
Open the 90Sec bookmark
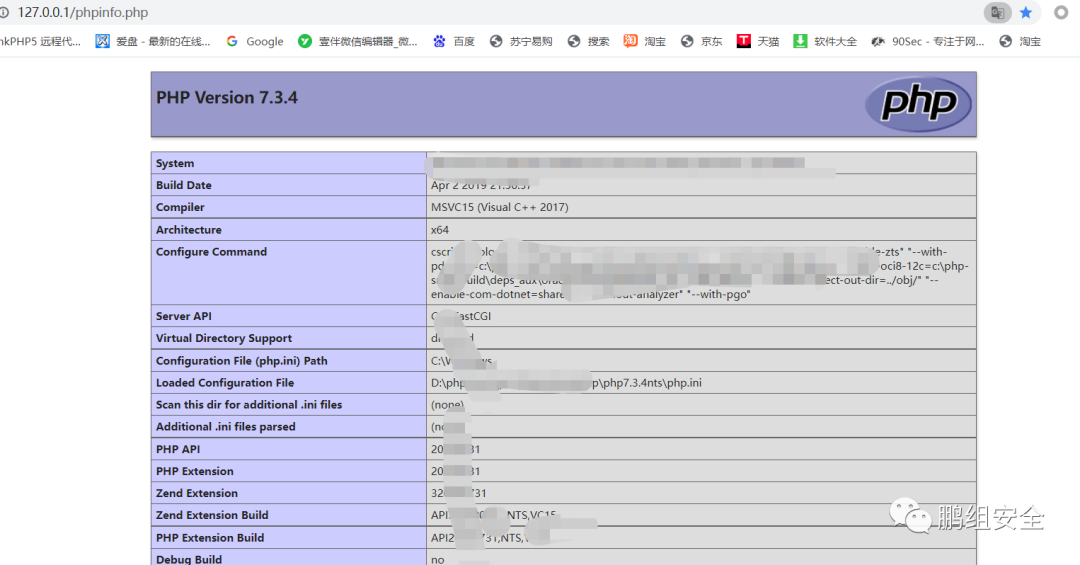[928, 41]
